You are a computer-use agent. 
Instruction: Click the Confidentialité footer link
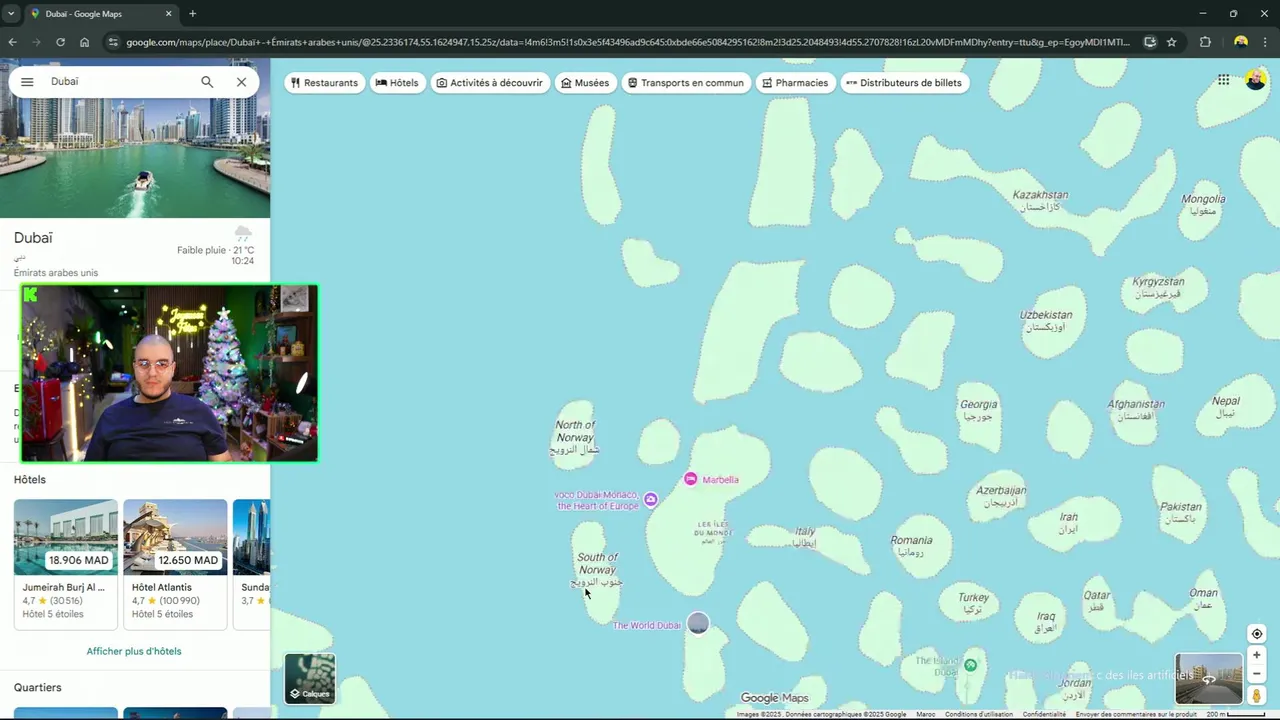pyautogui.click(x=1044, y=714)
